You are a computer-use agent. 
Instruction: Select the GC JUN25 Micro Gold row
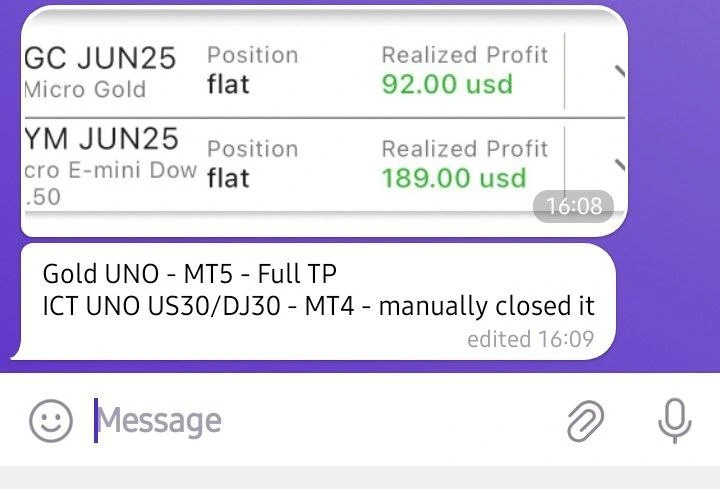tap(324, 71)
